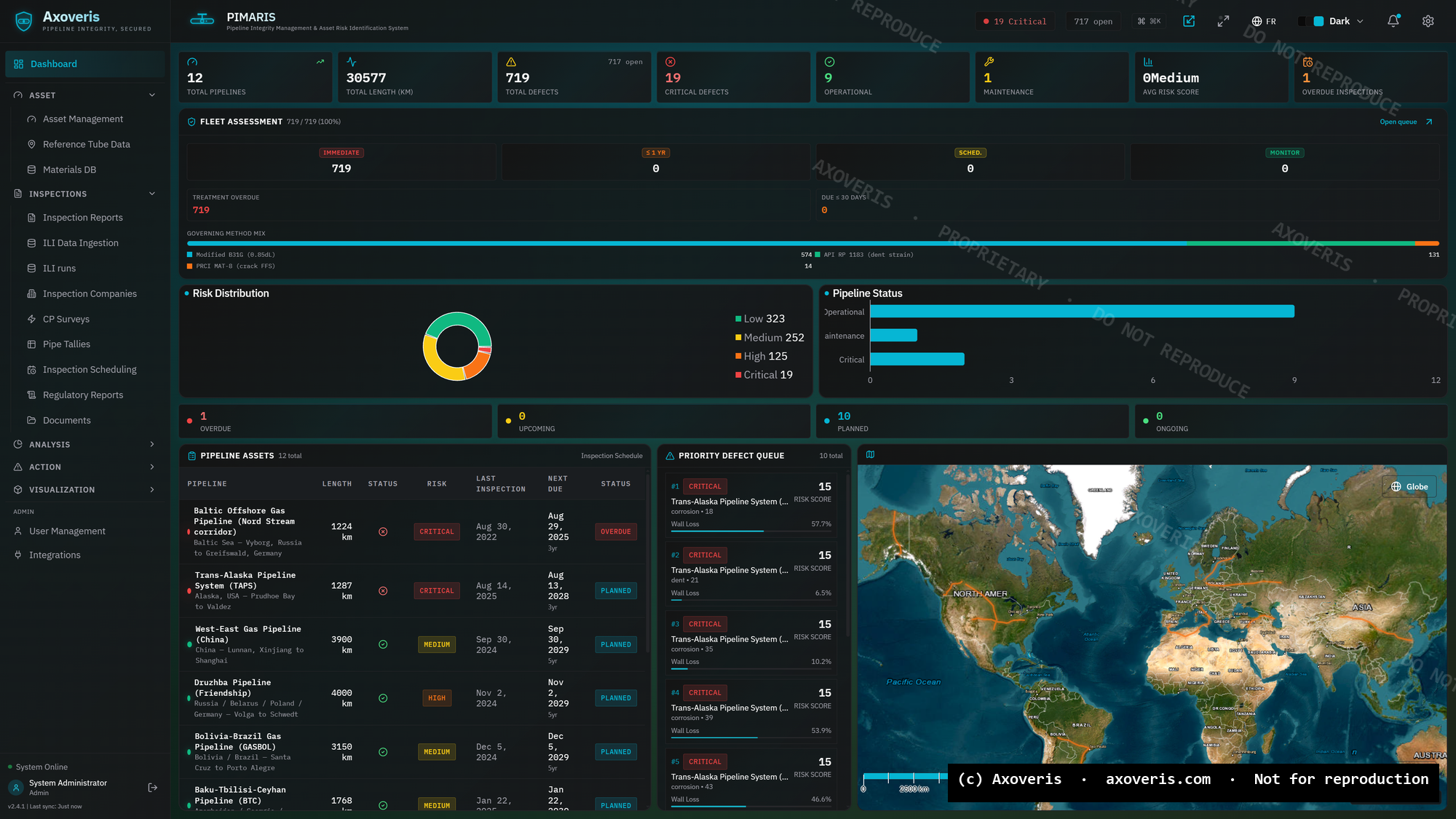Click the Reference Tube Data pin icon
The height and width of the screenshot is (819, 1456).
(31, 144)
